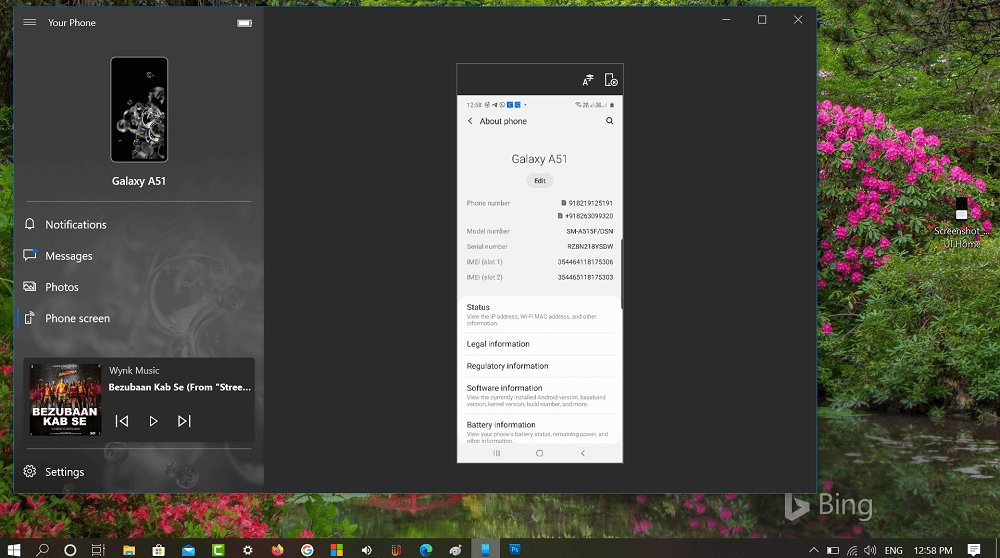
Task: Open the Screenshot UI Home desktop file
Action: click(961, 224)
